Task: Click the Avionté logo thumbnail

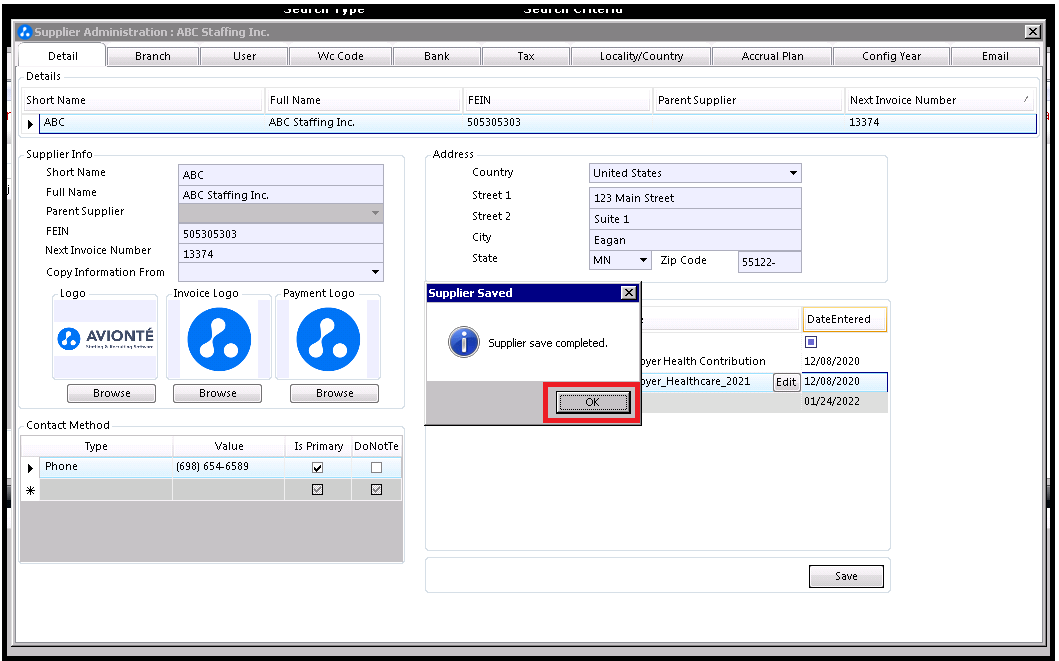Action: 105,338
